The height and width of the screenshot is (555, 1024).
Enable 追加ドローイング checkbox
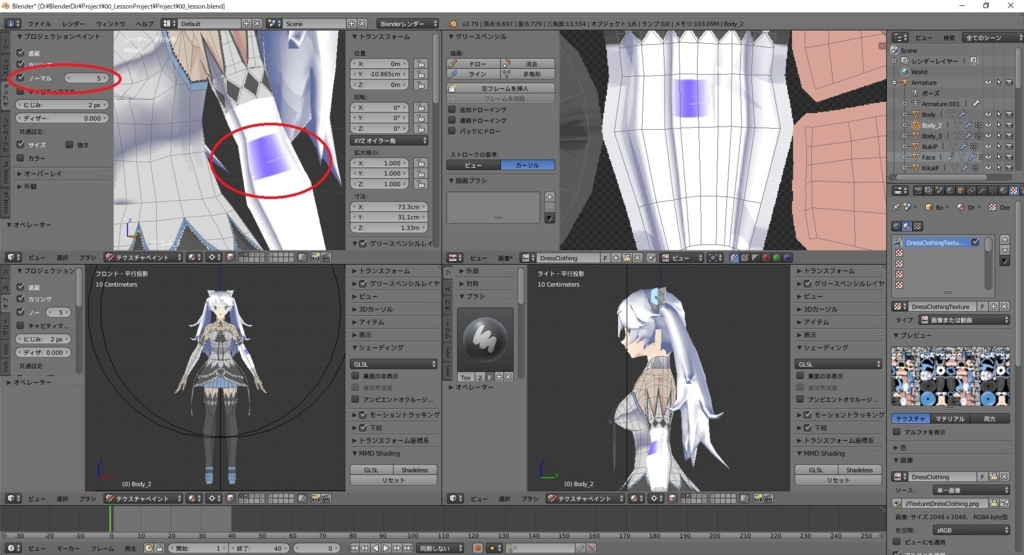[452, 109]
